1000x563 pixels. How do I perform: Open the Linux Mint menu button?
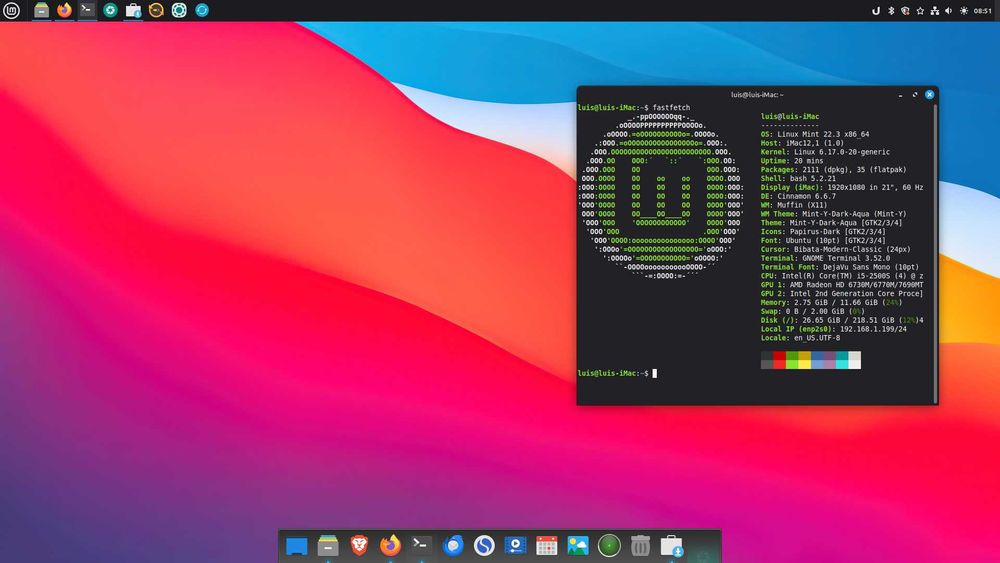[x=11, y=10]
